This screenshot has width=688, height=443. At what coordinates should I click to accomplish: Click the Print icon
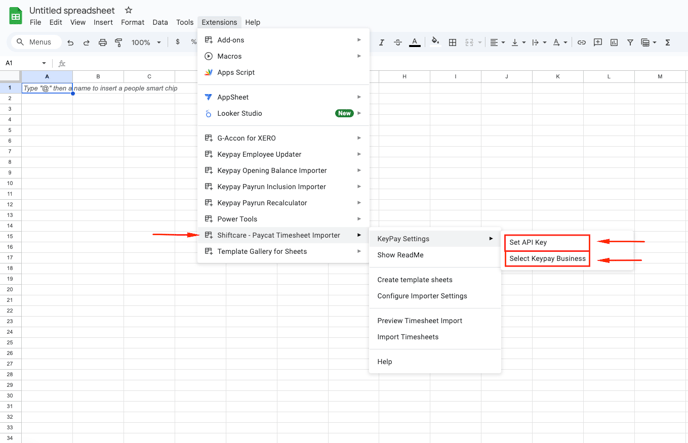pyautogui.click(x=103, y=43)
